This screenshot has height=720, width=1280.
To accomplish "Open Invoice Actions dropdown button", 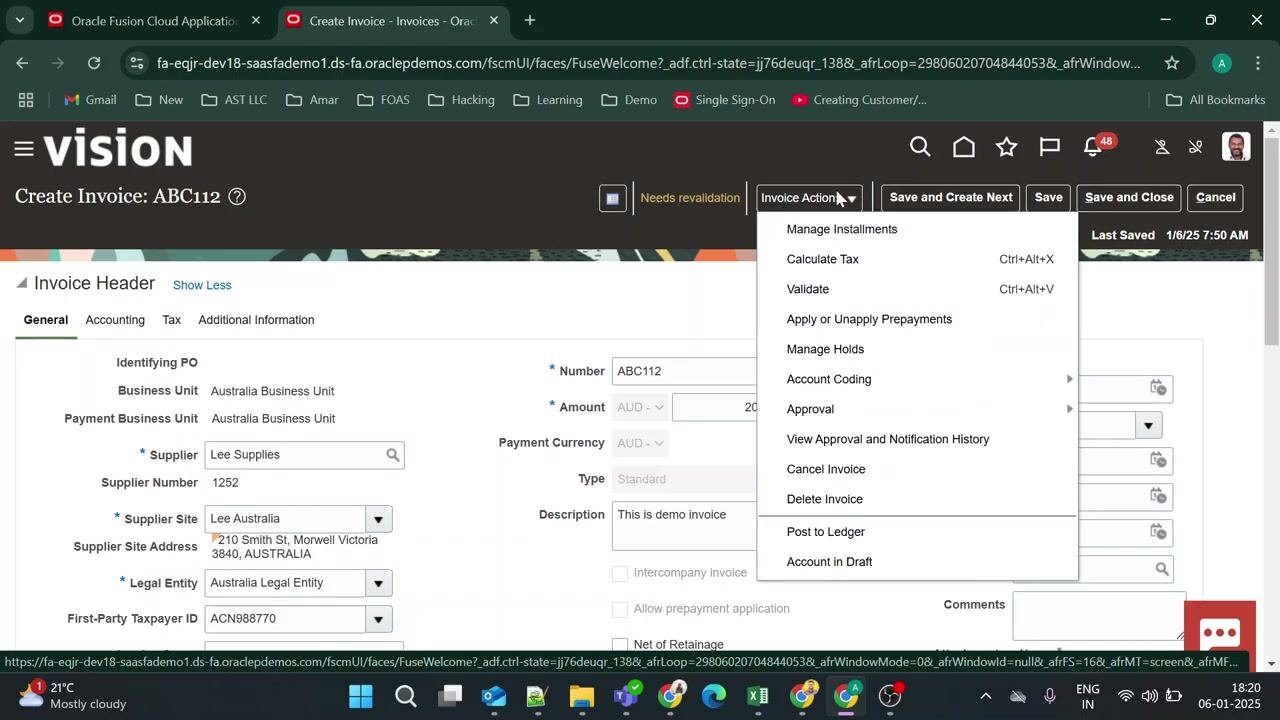I will 808,198.
